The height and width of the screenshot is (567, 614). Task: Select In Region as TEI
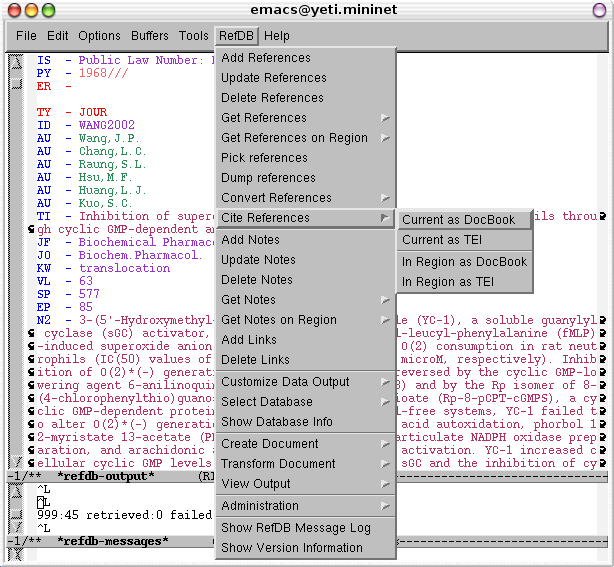(x=448, y=282)
